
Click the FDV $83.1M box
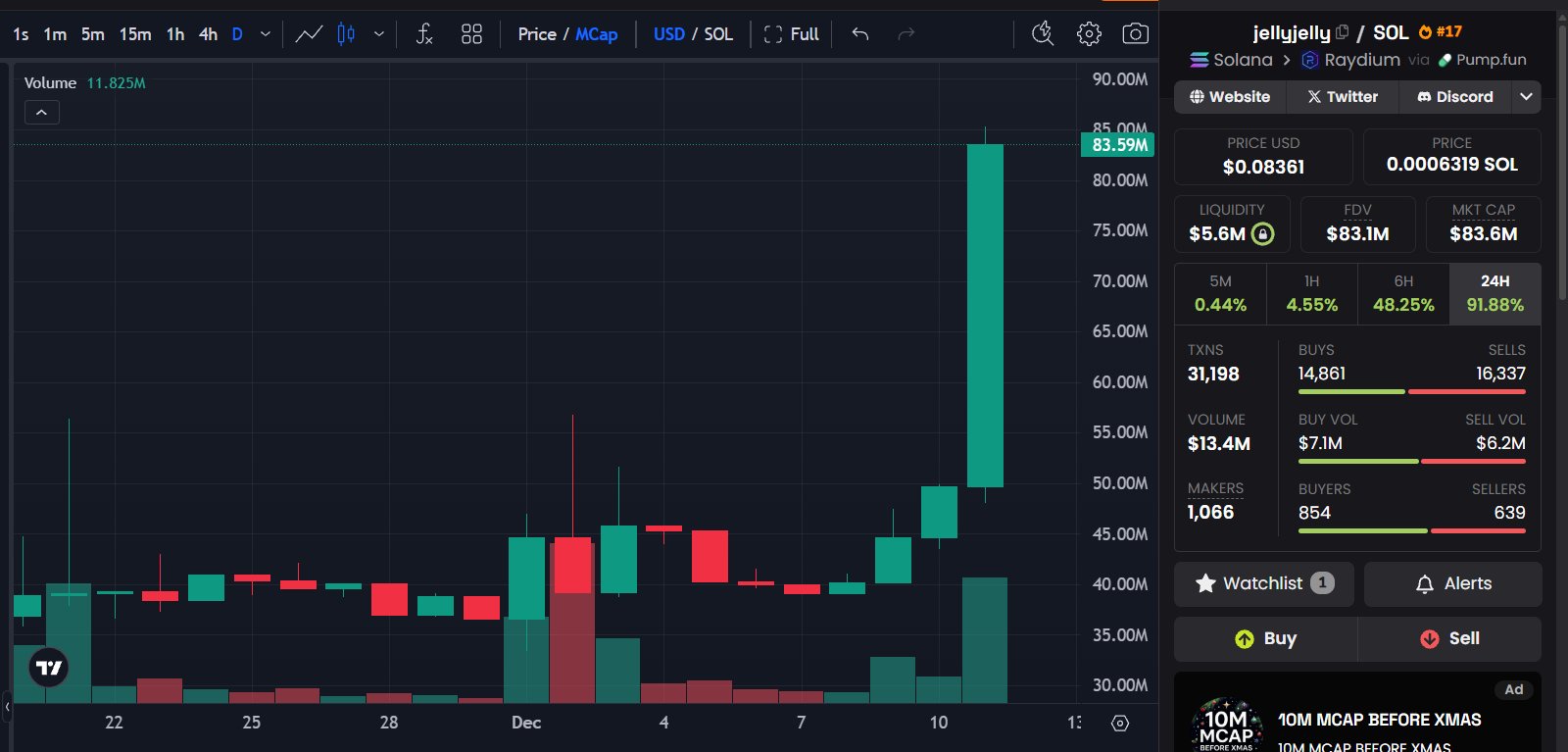pyautogui.click(x=1357, y=225)
